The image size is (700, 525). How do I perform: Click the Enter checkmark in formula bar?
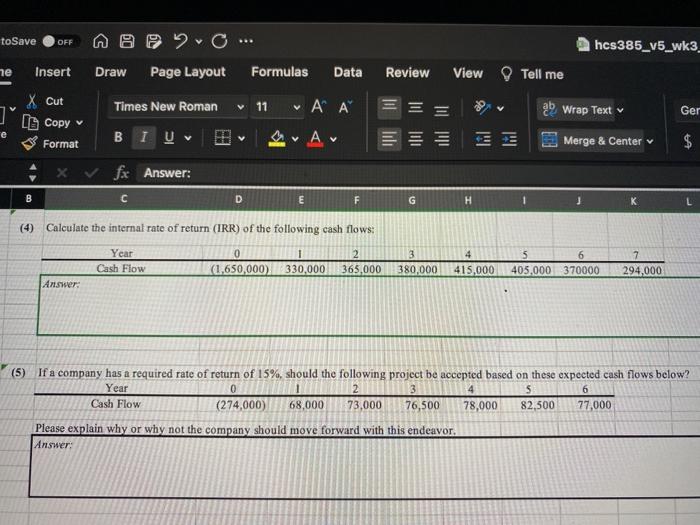tap(92, 172)
